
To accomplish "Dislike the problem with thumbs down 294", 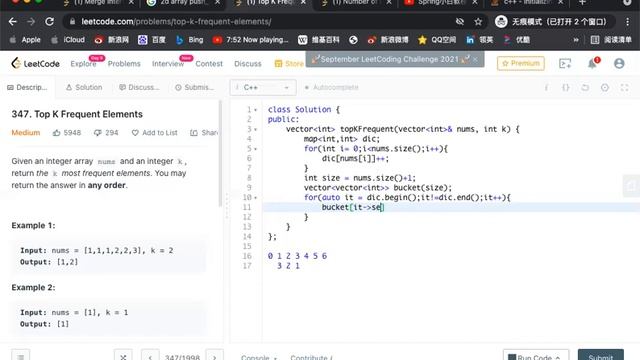I will point(106,133).
